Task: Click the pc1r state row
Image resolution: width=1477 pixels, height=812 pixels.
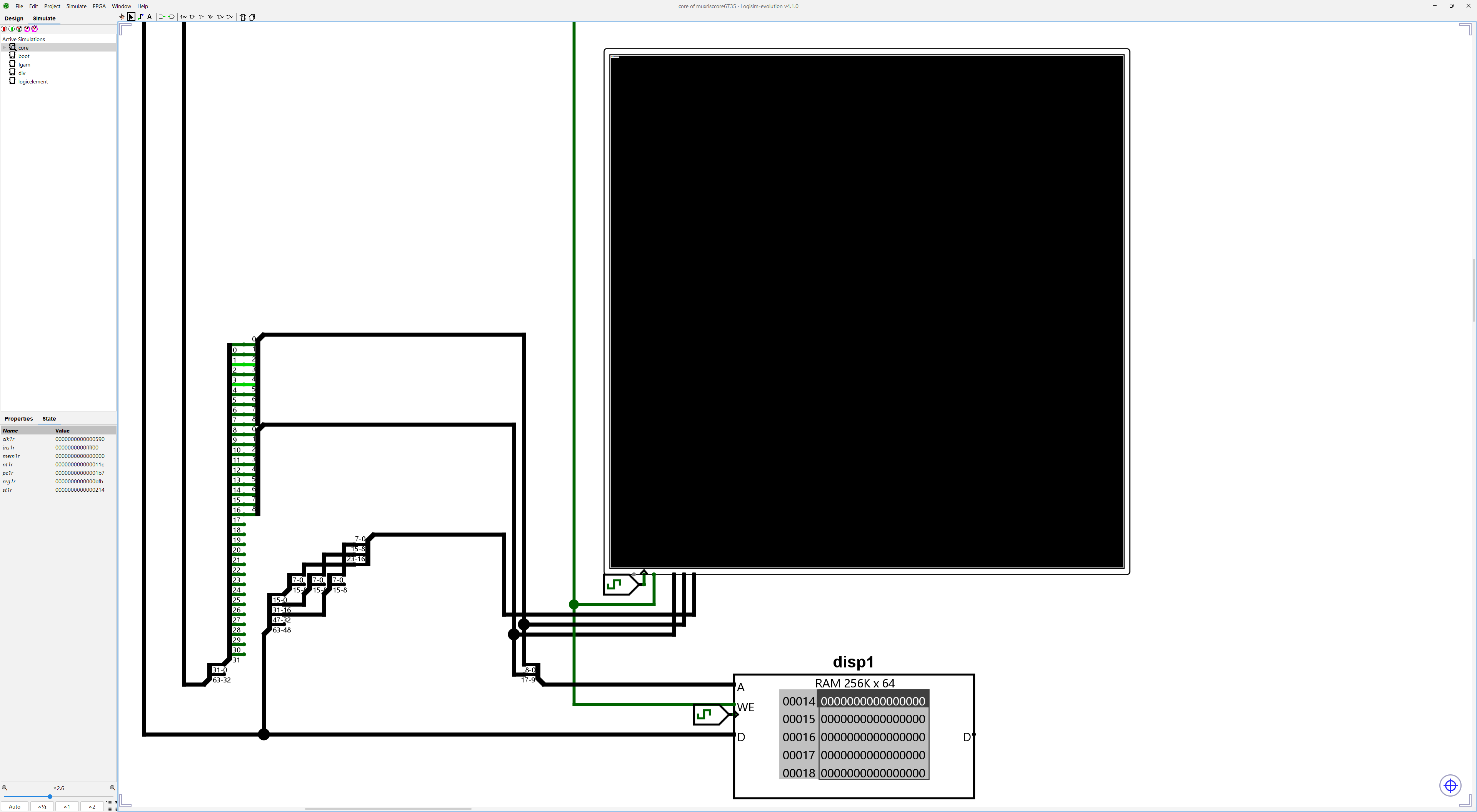Action: (58, 473)
